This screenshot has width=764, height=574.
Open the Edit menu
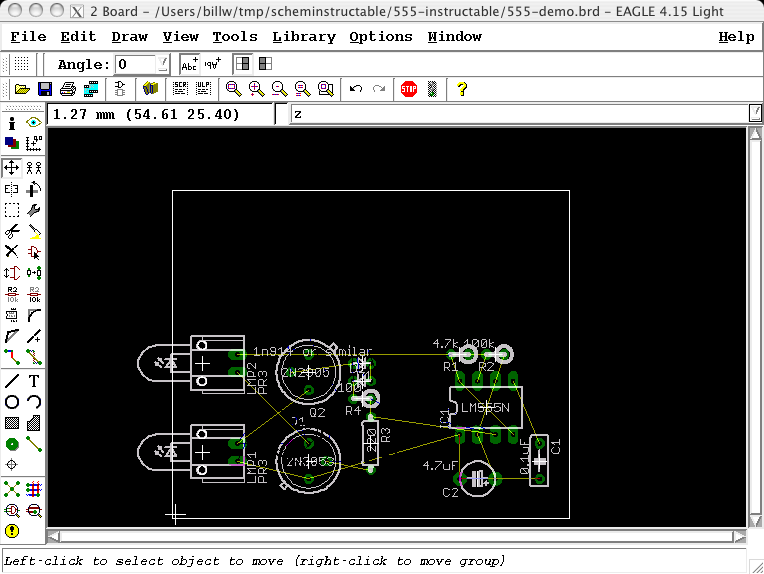78,37
